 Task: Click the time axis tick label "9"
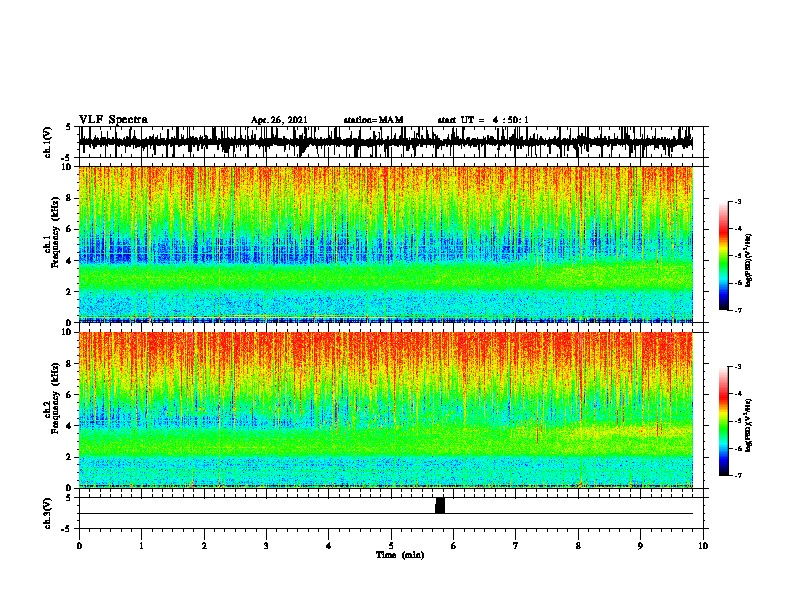[x=640, y=546]
